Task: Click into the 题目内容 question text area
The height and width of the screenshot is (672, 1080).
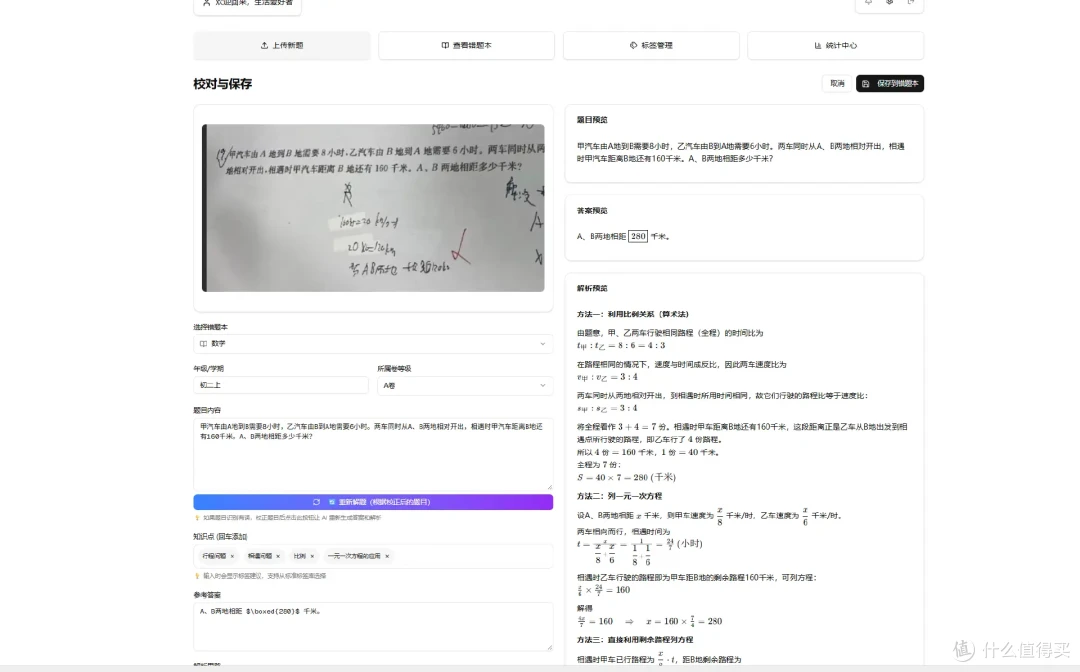Action: point(373,454)
